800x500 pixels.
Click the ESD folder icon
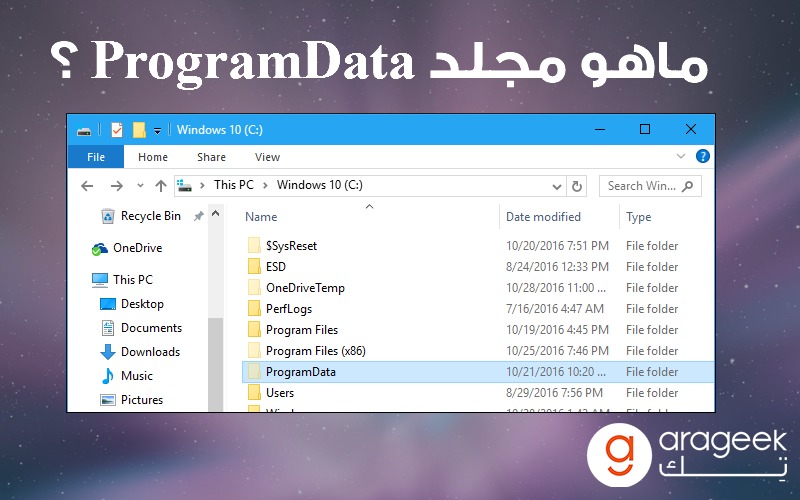point(254,266)
